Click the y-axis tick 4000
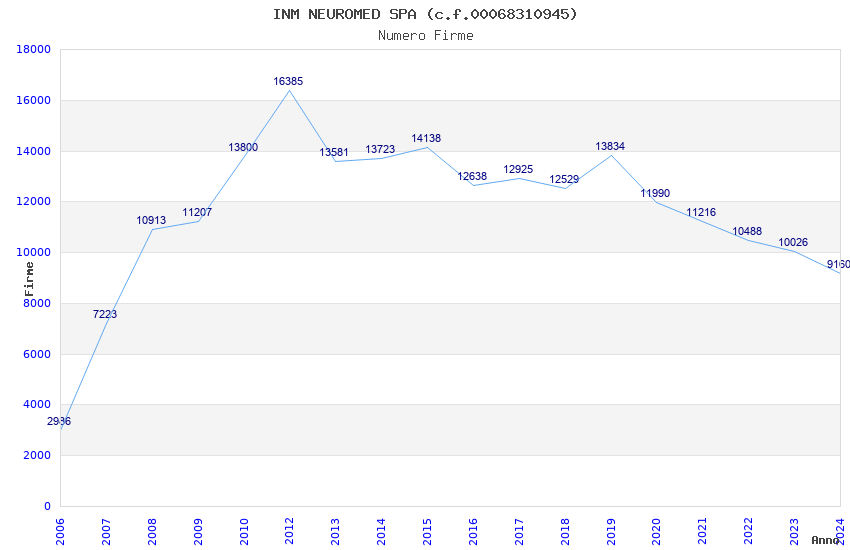The width and height of the screenshot is (850, 550). (x=37, y=404)
